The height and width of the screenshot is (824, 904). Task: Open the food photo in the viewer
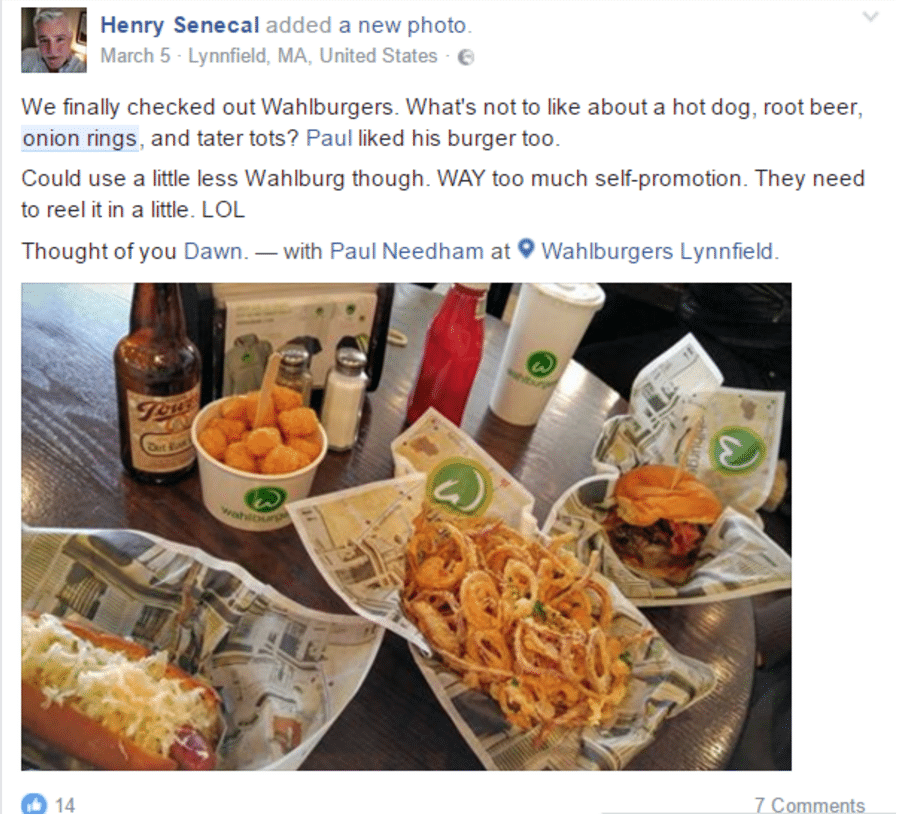406,526
